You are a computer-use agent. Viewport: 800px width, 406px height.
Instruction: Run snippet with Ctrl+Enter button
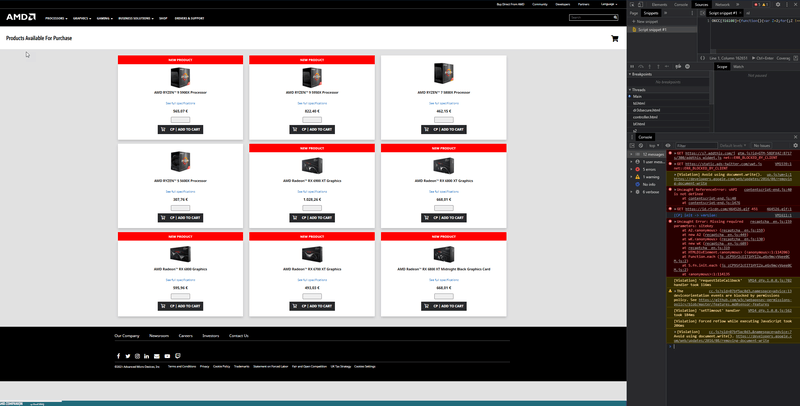click(x=763, y=58)
